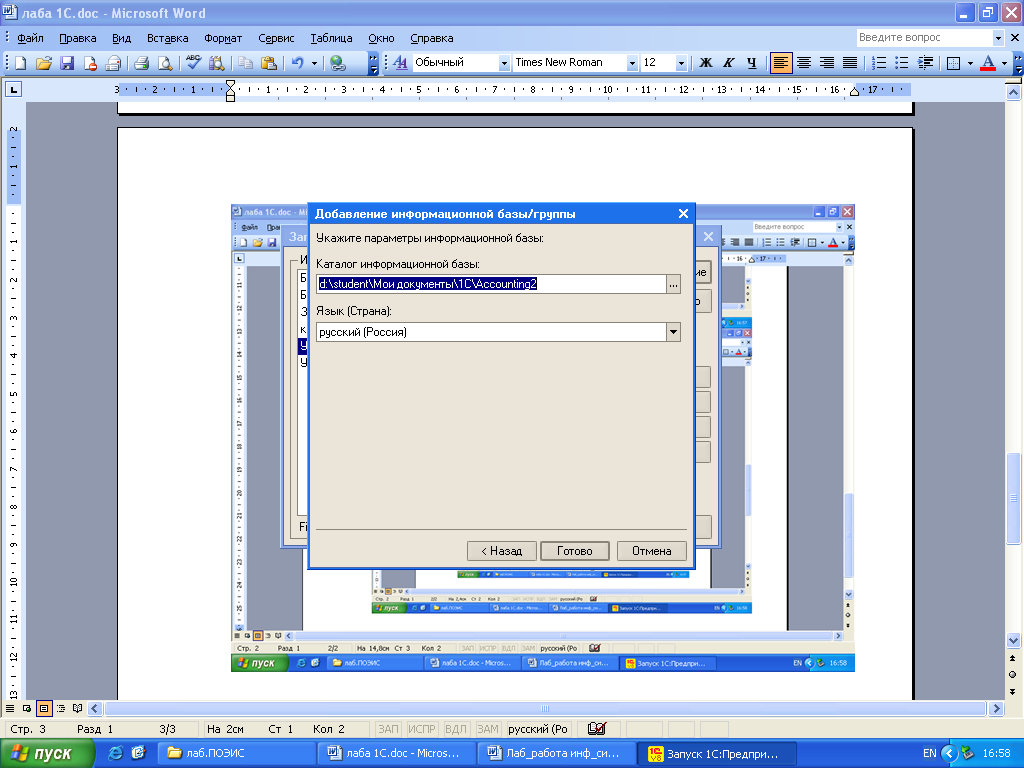Image resolution: width=1024 pixels, height=768 pixels.
Task: Open the font color dropdown arrow
Action: 1004,63
